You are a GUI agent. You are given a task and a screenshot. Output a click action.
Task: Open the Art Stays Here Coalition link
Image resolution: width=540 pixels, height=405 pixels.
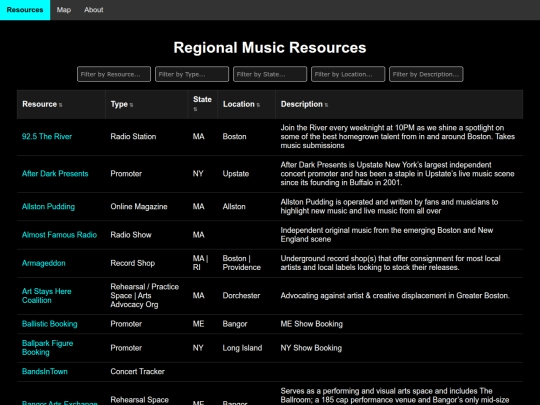(46, 296)
